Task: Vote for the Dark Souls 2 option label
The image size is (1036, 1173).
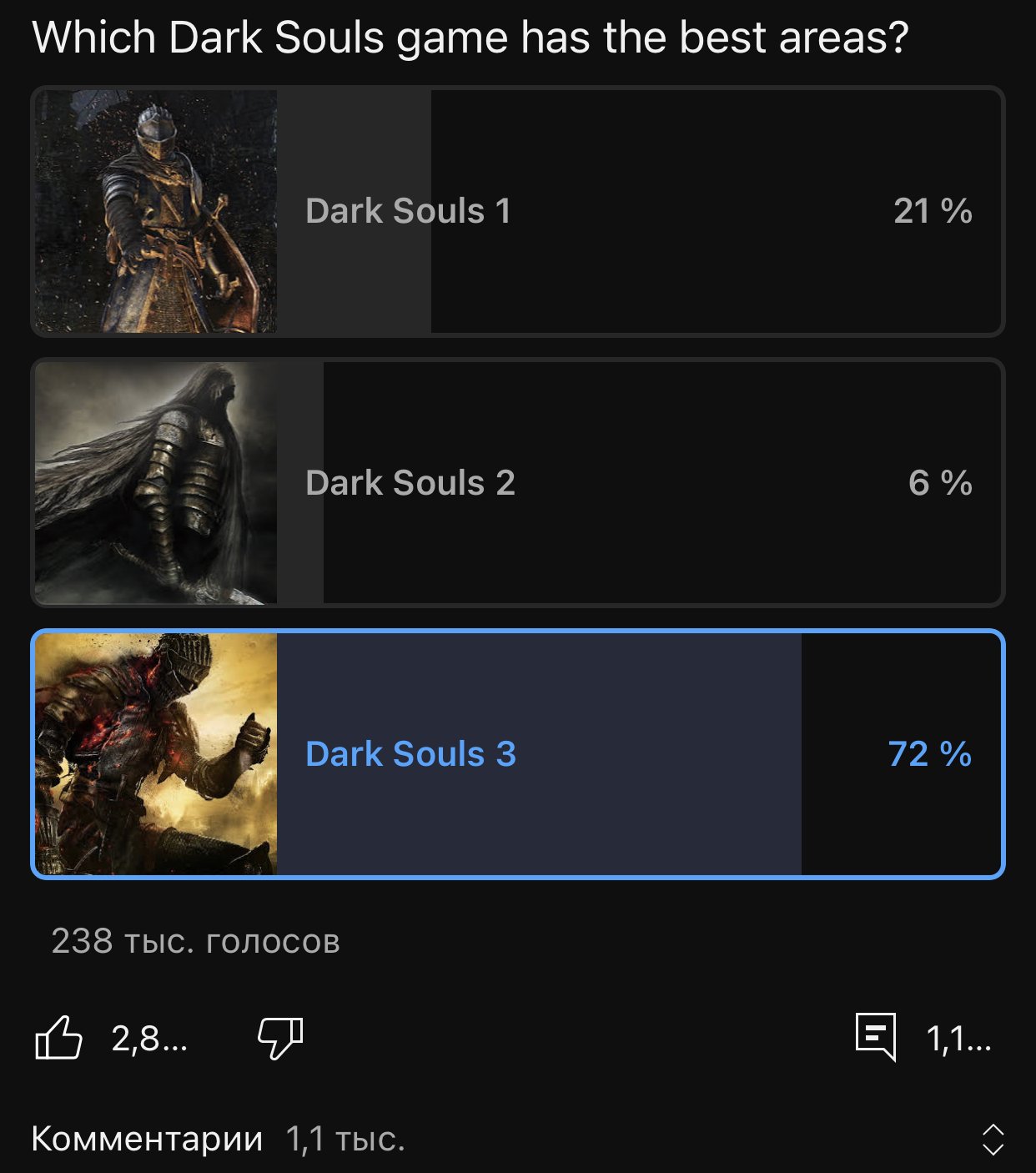Action: (410, 483)
